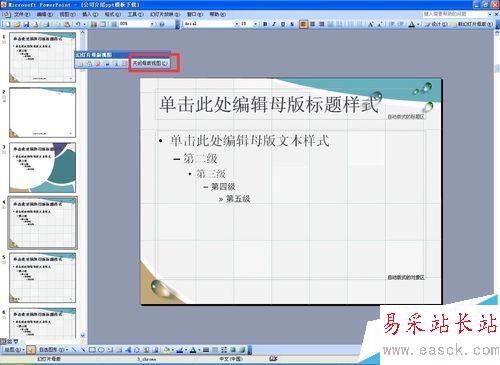Click the Design (设计) toolbar button
This screenshot has height=365, width=500.
[x=437, y=24]
